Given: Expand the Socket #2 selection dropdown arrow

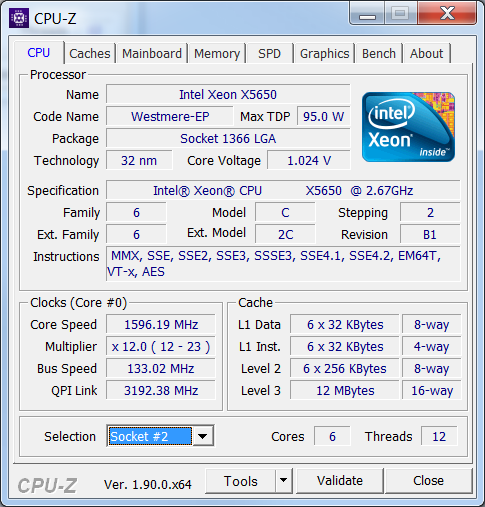Looking at the screenshot, I should pos(203,436).
